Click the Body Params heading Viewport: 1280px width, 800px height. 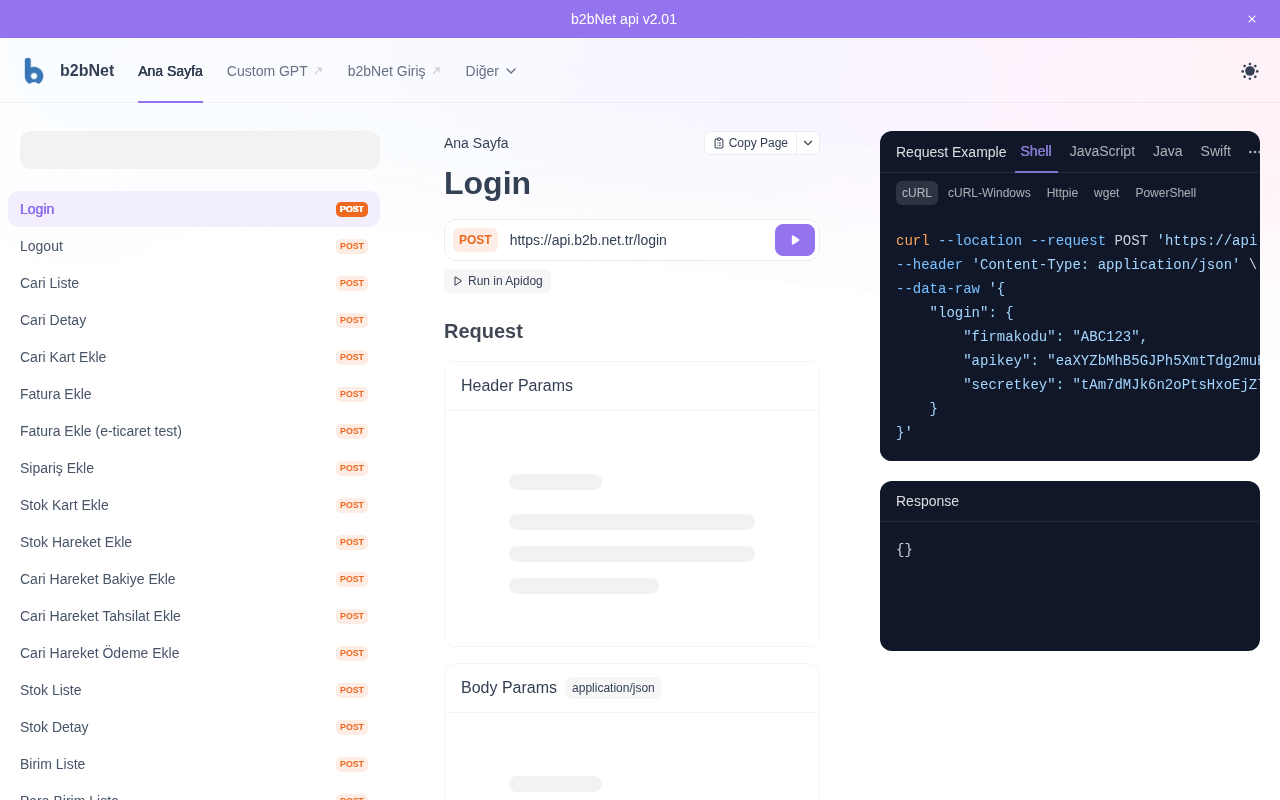509,688
